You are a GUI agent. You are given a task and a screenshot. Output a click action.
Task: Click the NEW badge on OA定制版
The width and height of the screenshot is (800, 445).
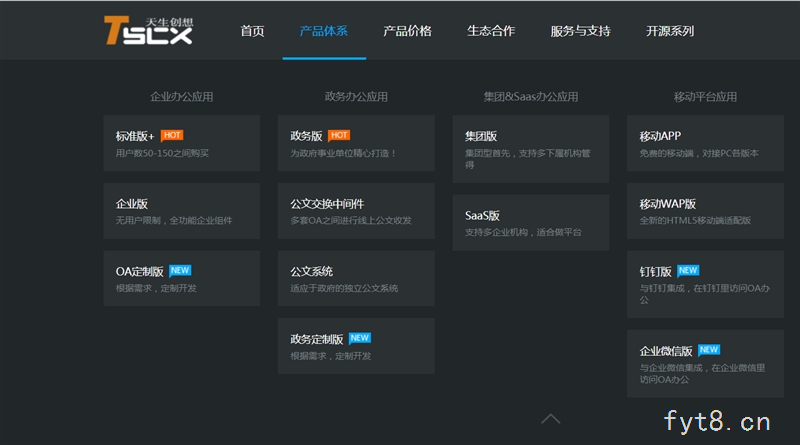coord(180,270)
